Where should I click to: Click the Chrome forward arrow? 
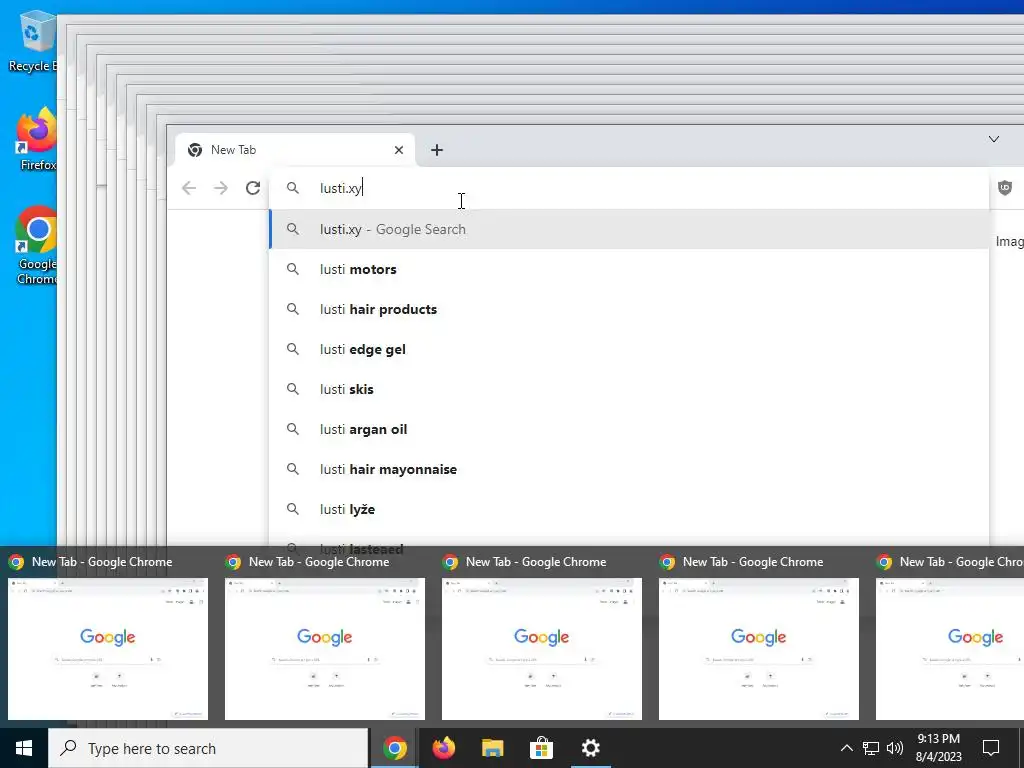(x=221, y=188)
